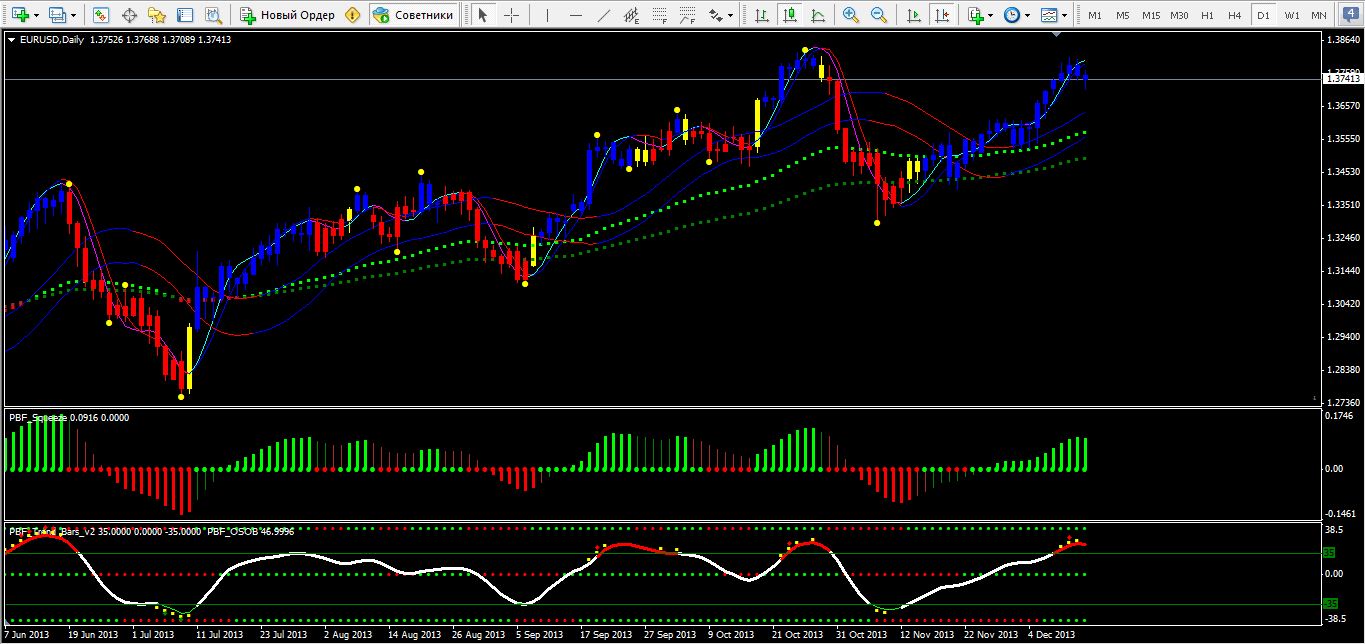Switch to M1 timeframe

coord(1095,15)
